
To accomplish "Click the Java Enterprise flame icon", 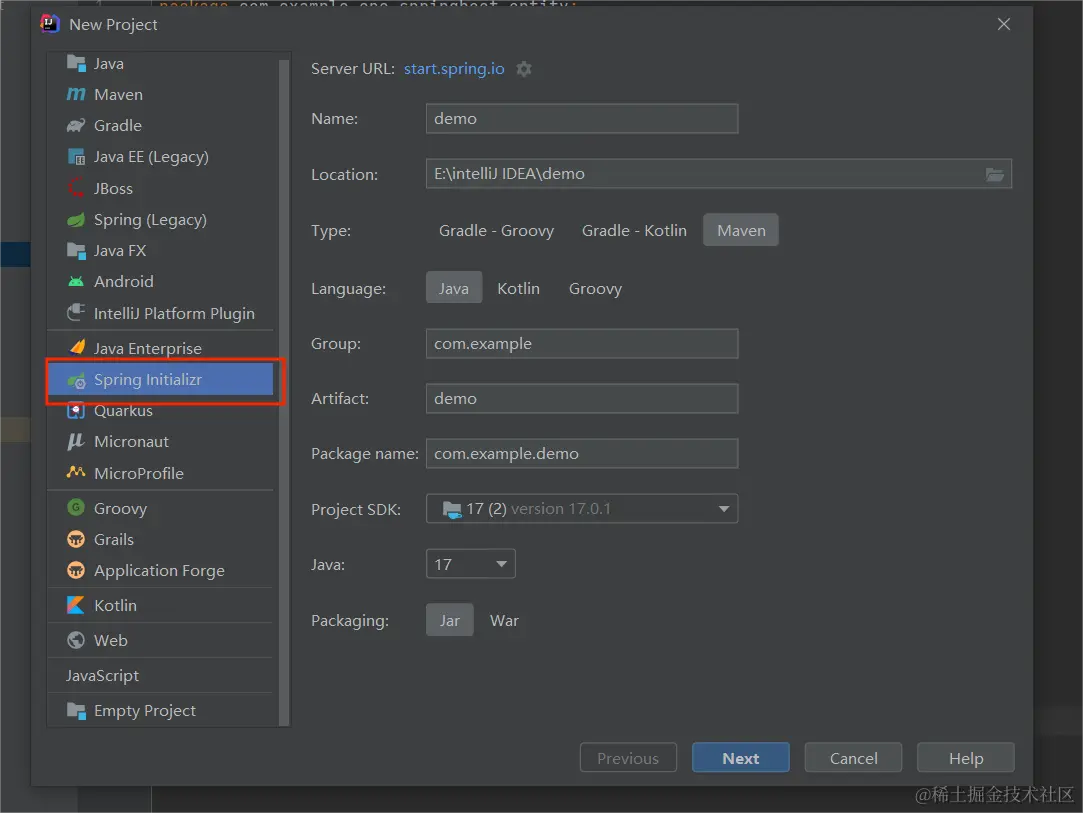I will coord(77,347).
